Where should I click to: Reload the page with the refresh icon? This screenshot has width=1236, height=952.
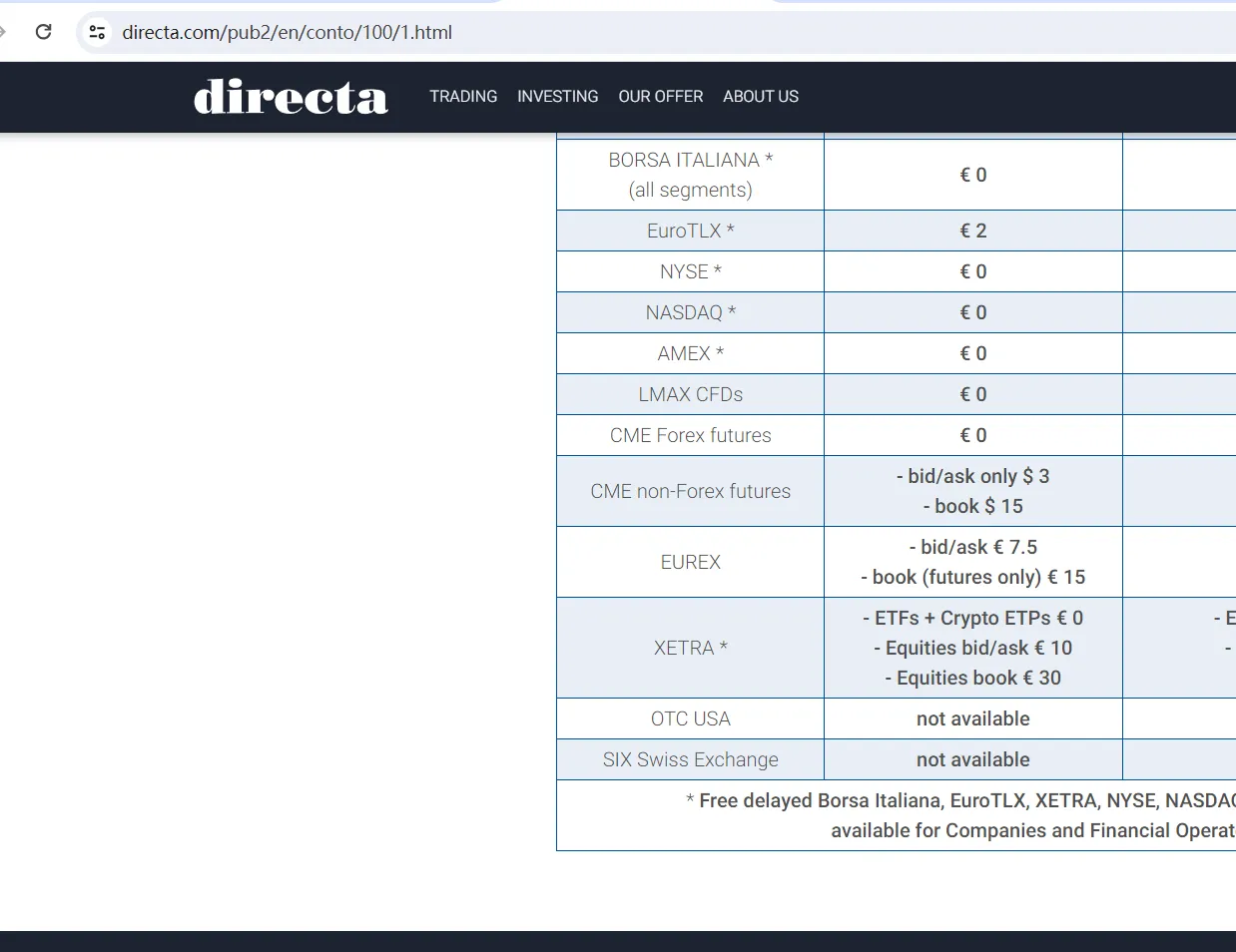(x=43, y=32)
